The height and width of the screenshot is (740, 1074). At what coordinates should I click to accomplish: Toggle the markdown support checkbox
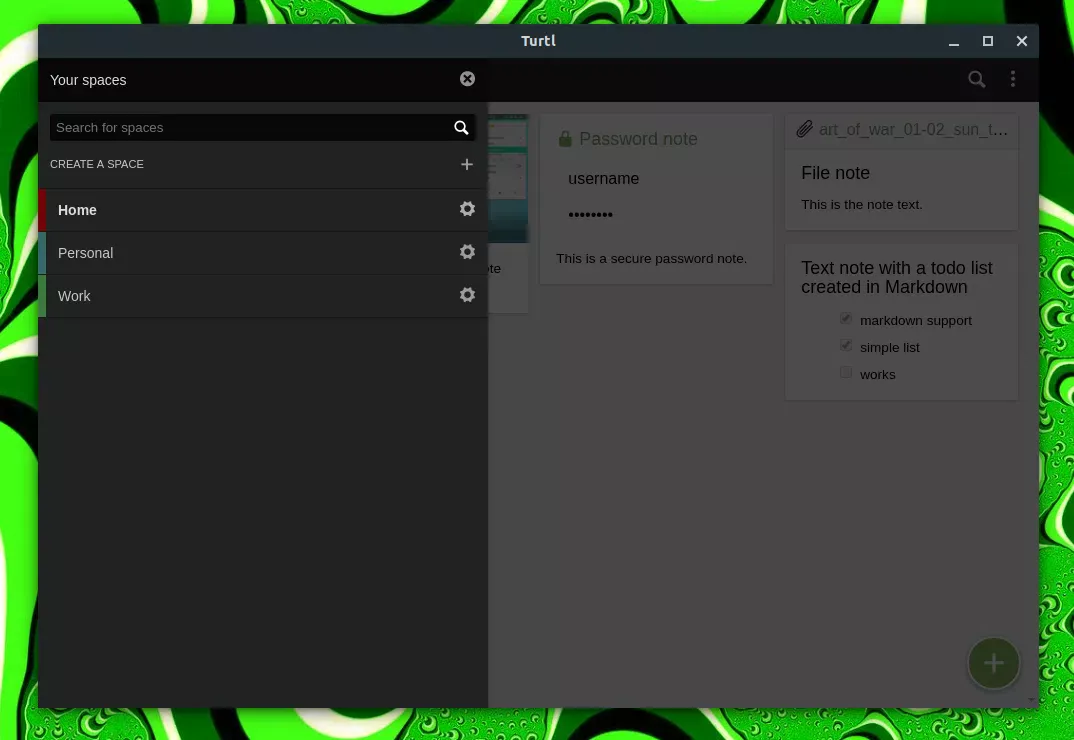tap(846, 319)
